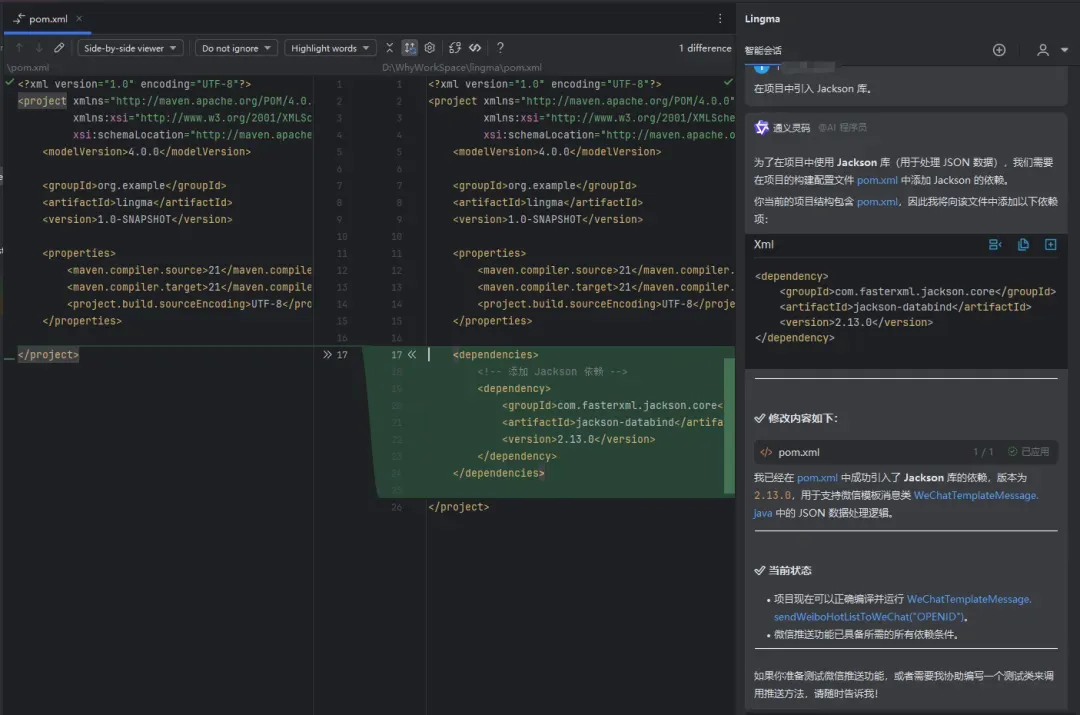The image size is (1080, 715).
Task: Close the pom.xml tab
Action: [x=80, y=19]
